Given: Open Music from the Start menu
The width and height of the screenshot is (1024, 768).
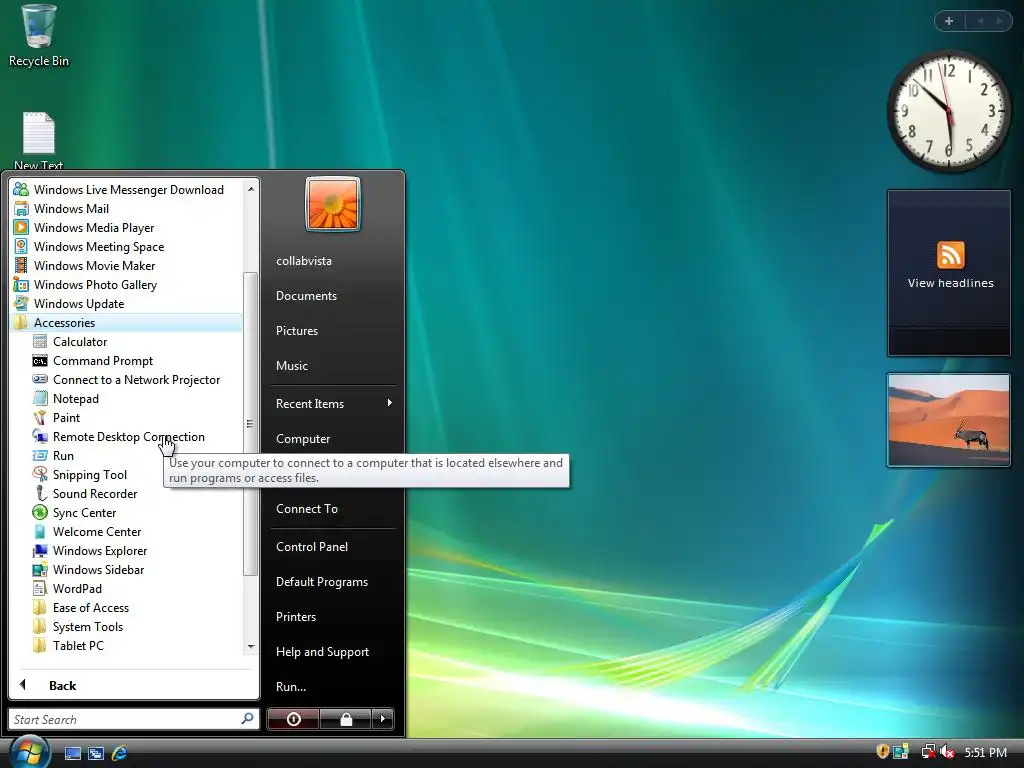Looking at the screenshot, I should (292, 366).
